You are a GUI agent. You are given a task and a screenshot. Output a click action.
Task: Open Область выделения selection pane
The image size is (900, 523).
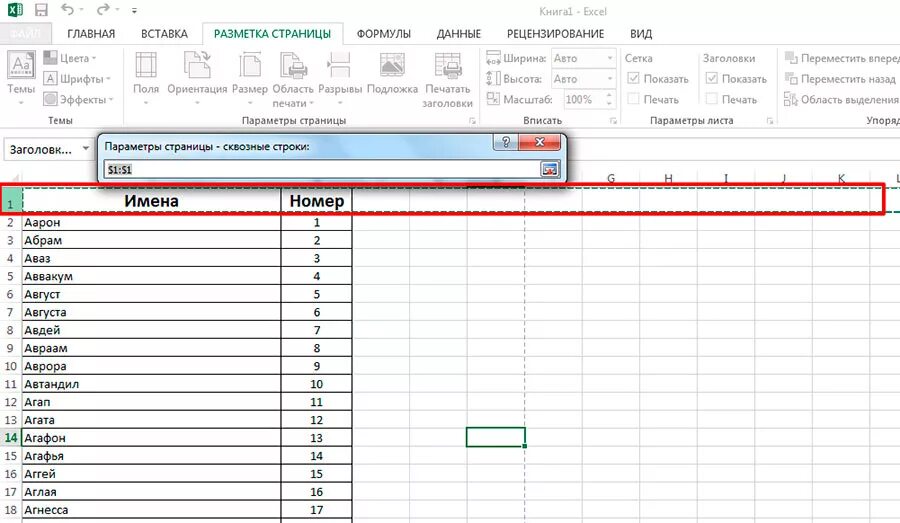(x=841, y=99)
